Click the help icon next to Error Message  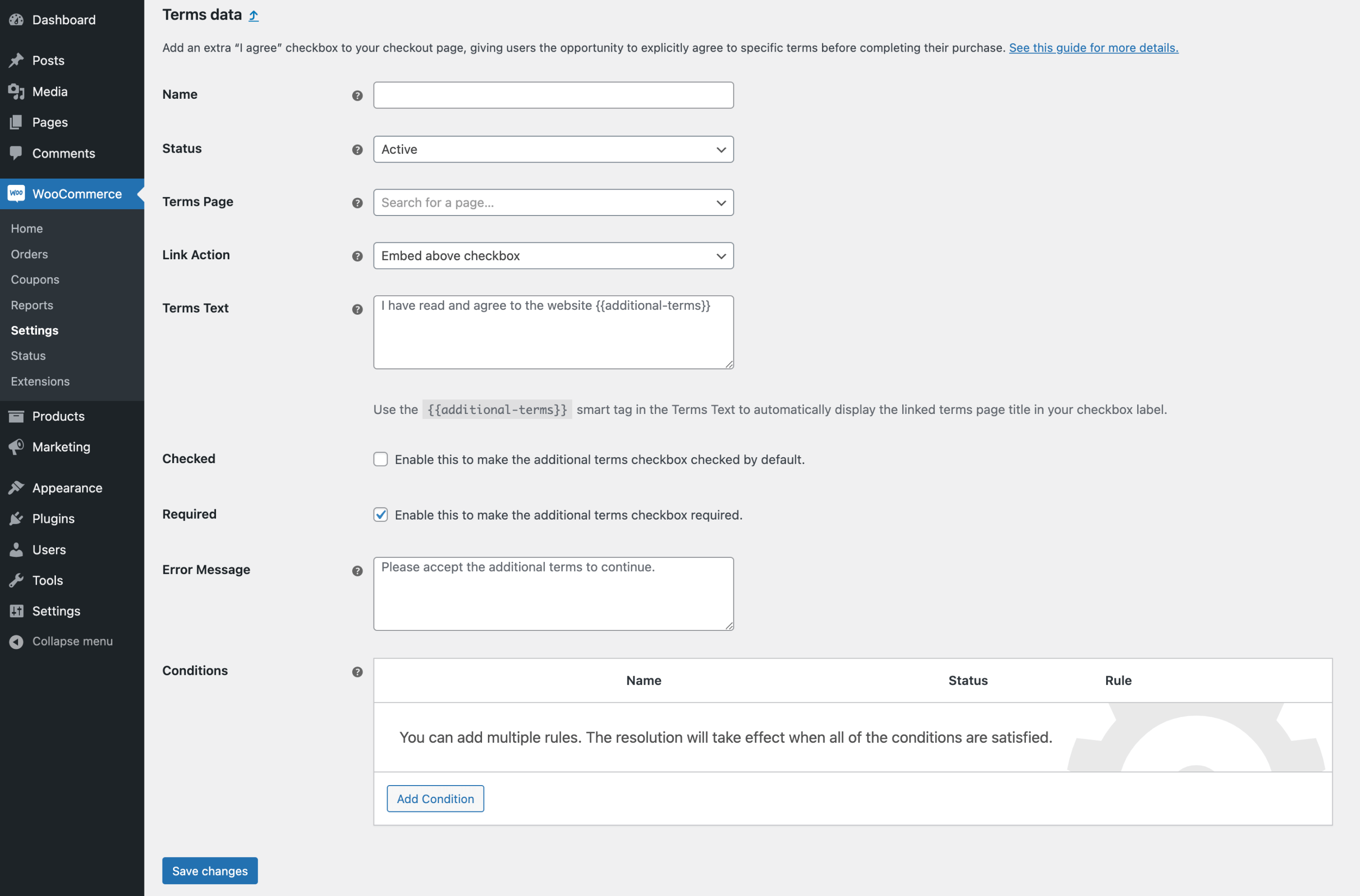(357, 571)
